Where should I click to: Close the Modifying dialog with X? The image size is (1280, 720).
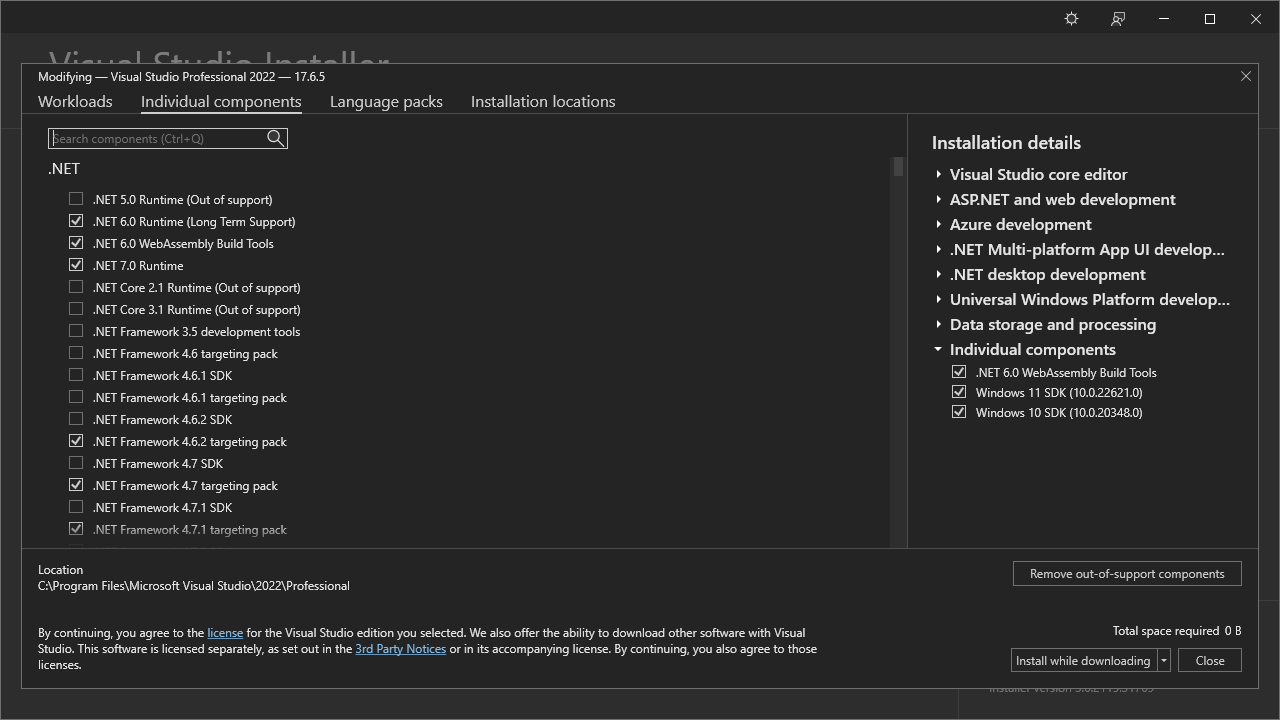click(x=1246, y=76)
